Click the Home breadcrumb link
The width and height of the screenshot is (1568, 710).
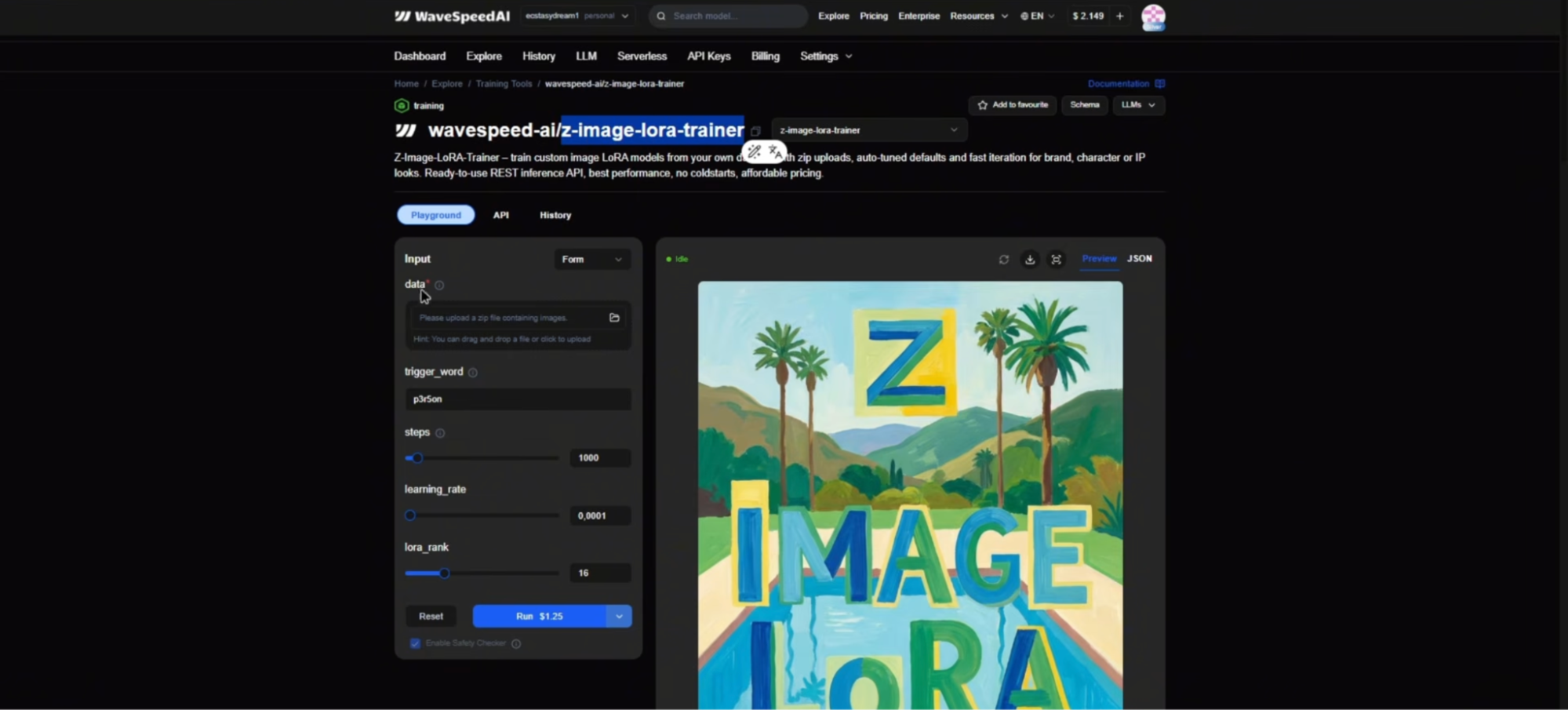[x=406, y=84]
